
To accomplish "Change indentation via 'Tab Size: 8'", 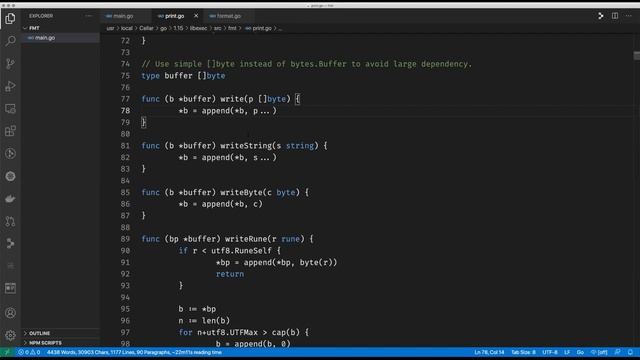I will click(523, 352).
